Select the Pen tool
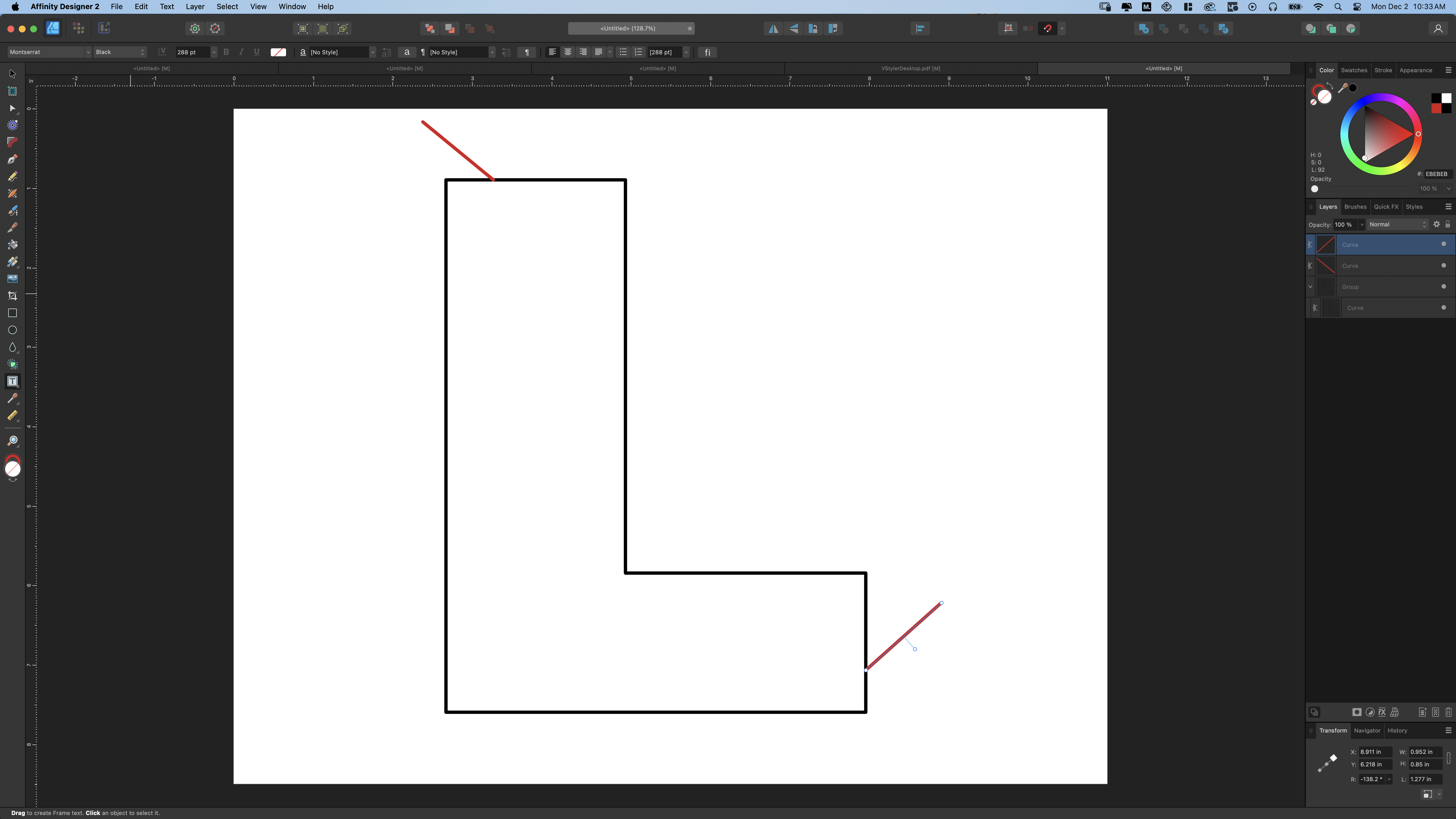Screen dimensions: 1456x819 pyautogui.click(x=13, y=159)
